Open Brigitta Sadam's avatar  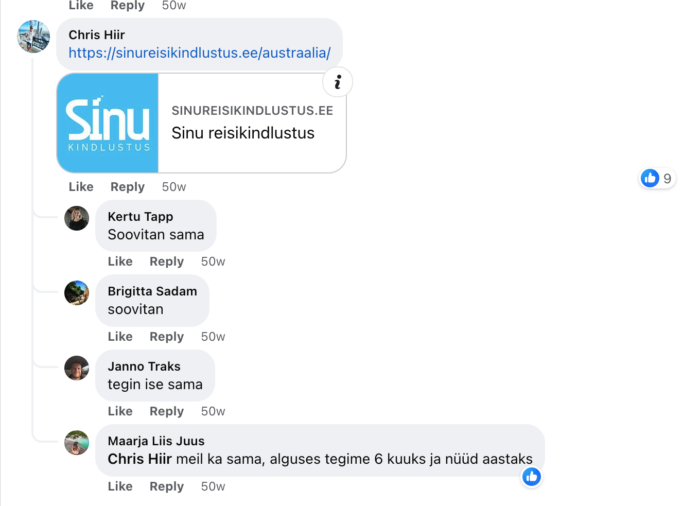[77, 293]
